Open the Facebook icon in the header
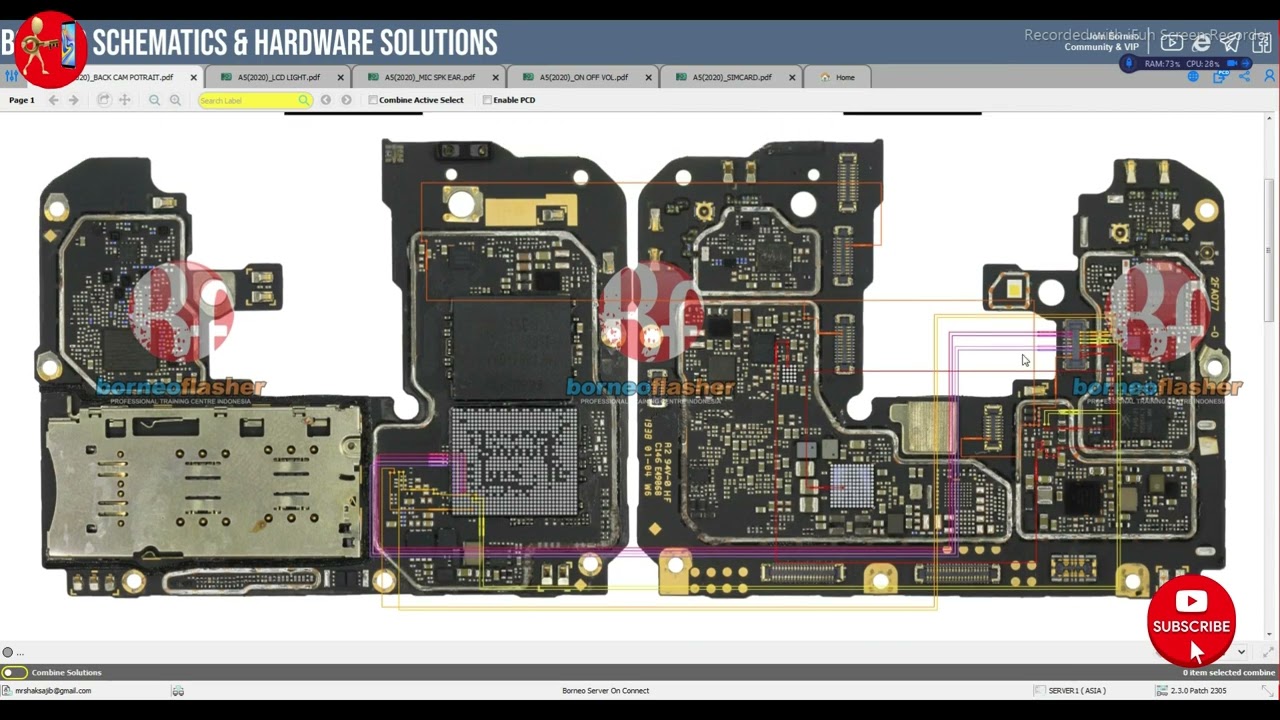 [x=1262, y=44]
